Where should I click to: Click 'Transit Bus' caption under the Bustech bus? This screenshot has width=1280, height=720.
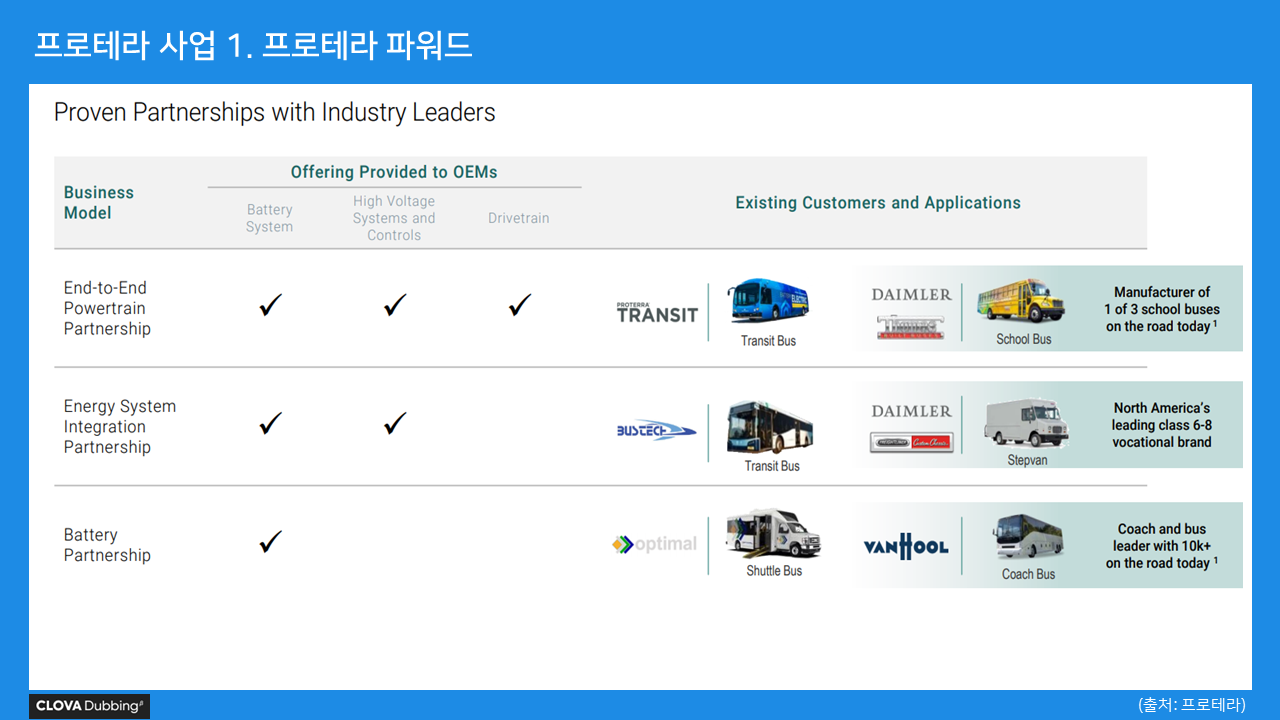pos(772,466)
